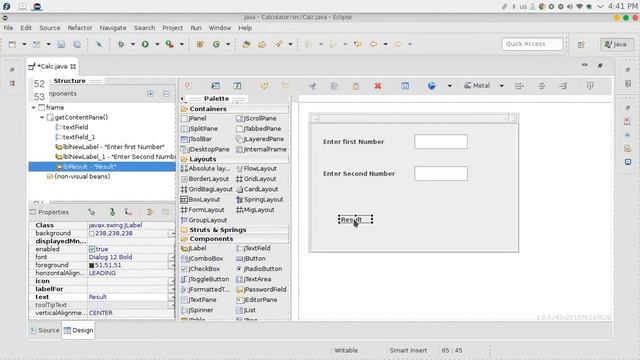Click the volume icon in system tray

[570, 6]
